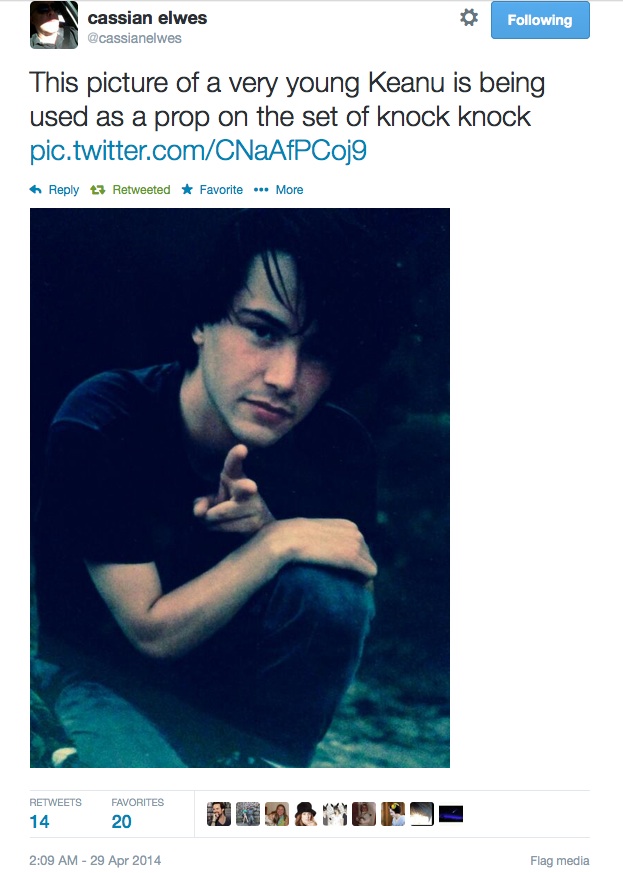Screen dimensions: 623x873
Task: Open the avatar with black top hat
Action: (x=306, y=814)
